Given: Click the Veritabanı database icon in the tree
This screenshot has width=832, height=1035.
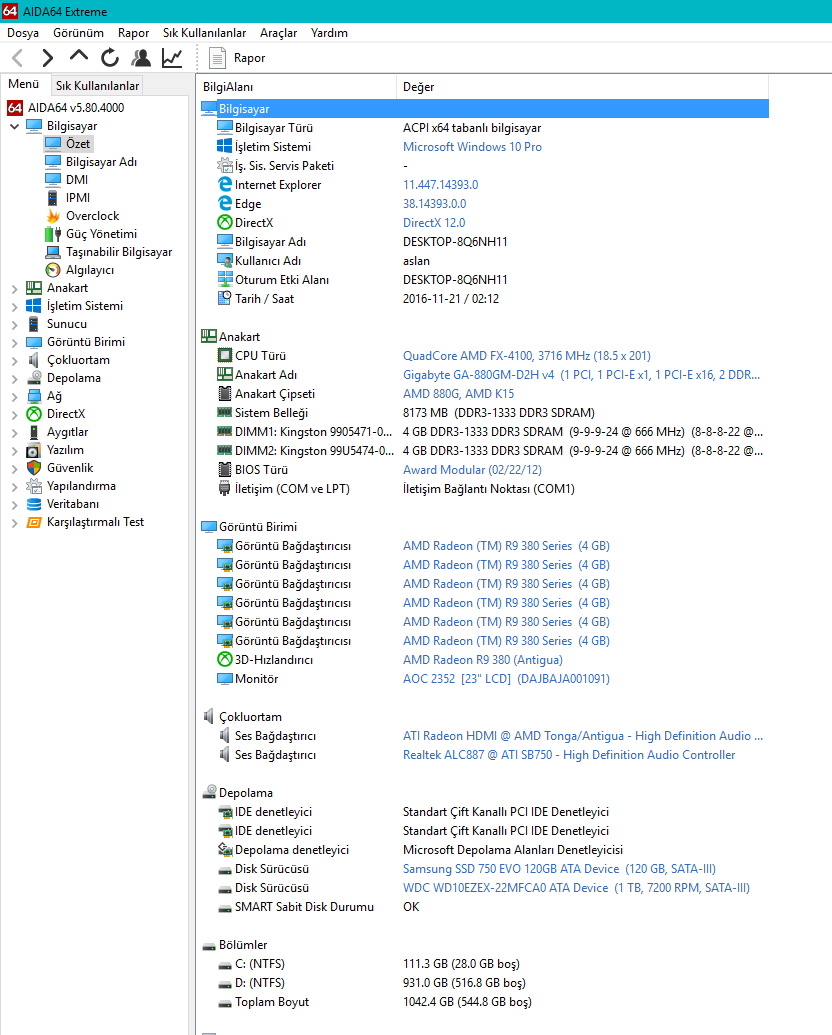Looking at the screenshot, I should 34,504.
